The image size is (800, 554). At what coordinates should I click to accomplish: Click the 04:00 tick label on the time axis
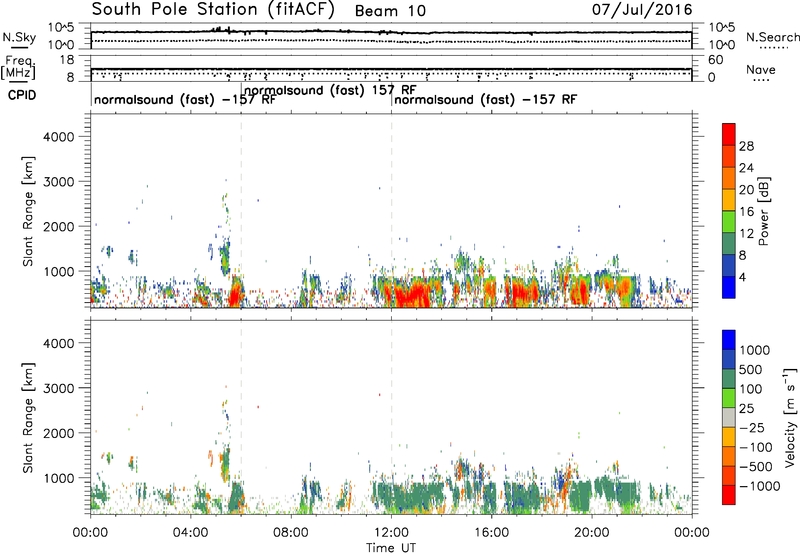[x=191, y=533]
